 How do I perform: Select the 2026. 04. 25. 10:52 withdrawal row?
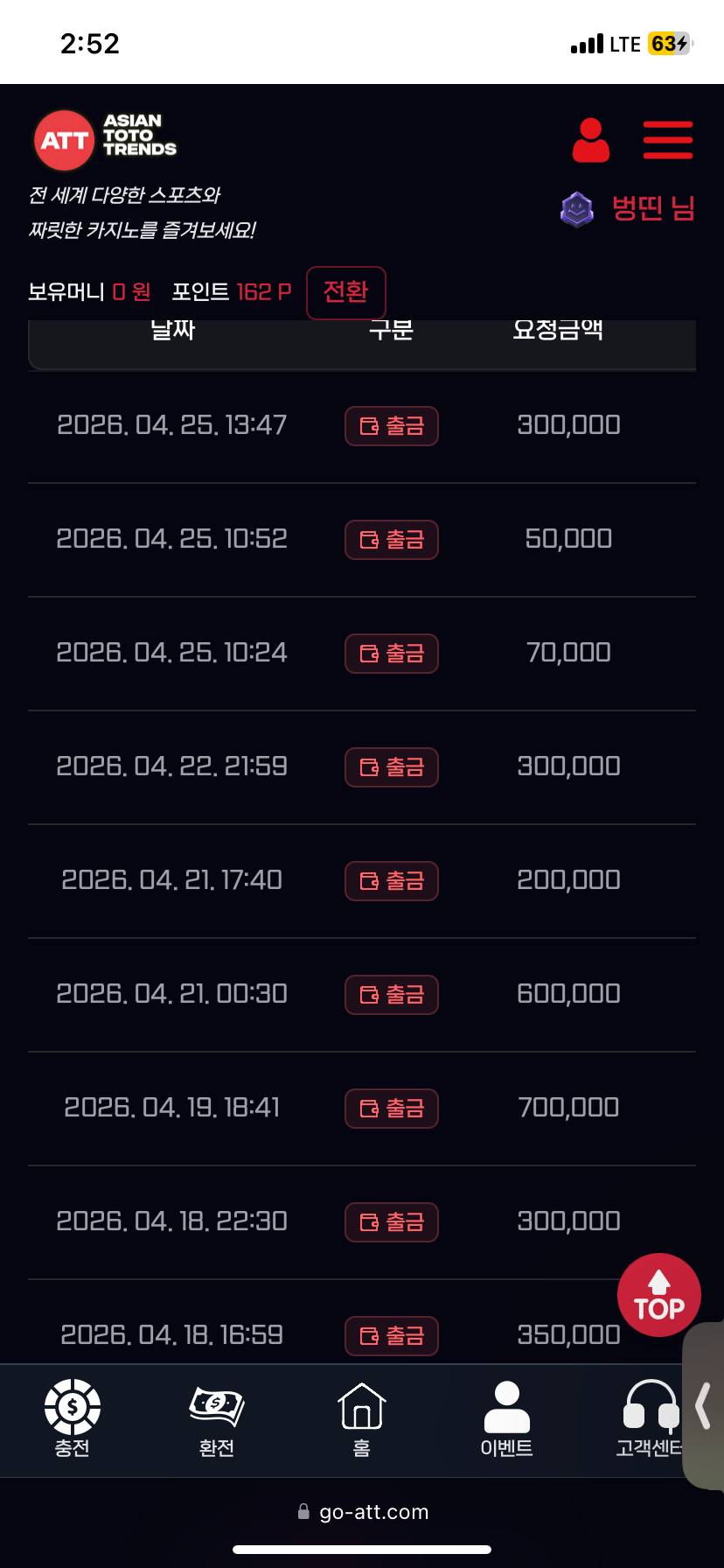point(171,539)
